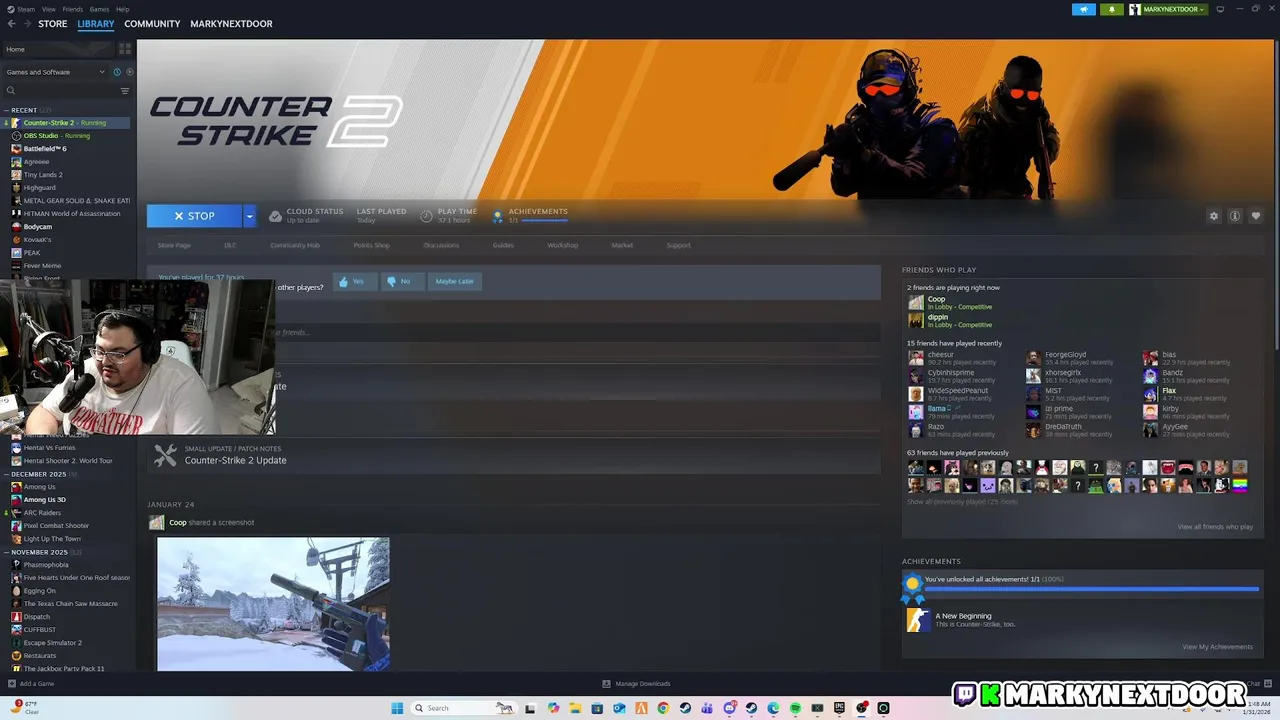
Task: Click Add a Game plus icon
Action: 12,684
